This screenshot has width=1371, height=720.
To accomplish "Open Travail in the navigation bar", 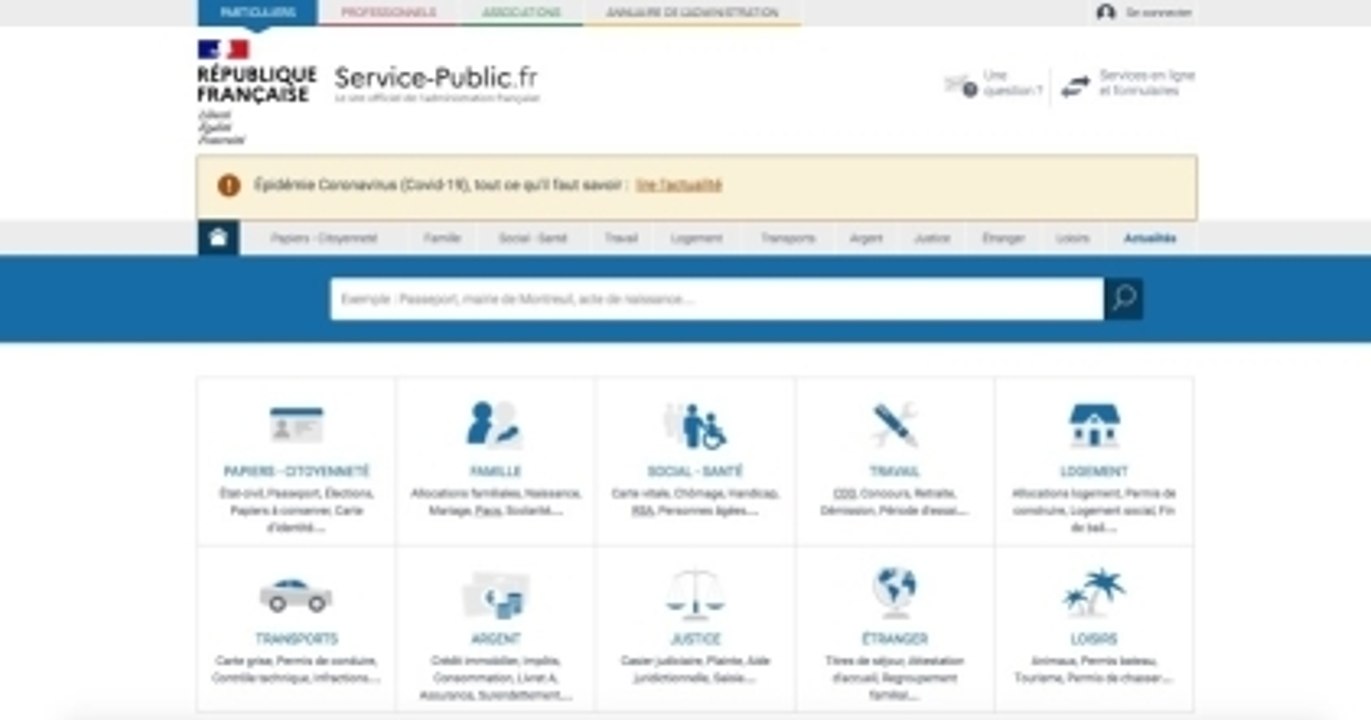I will click(x=621, y=239).
